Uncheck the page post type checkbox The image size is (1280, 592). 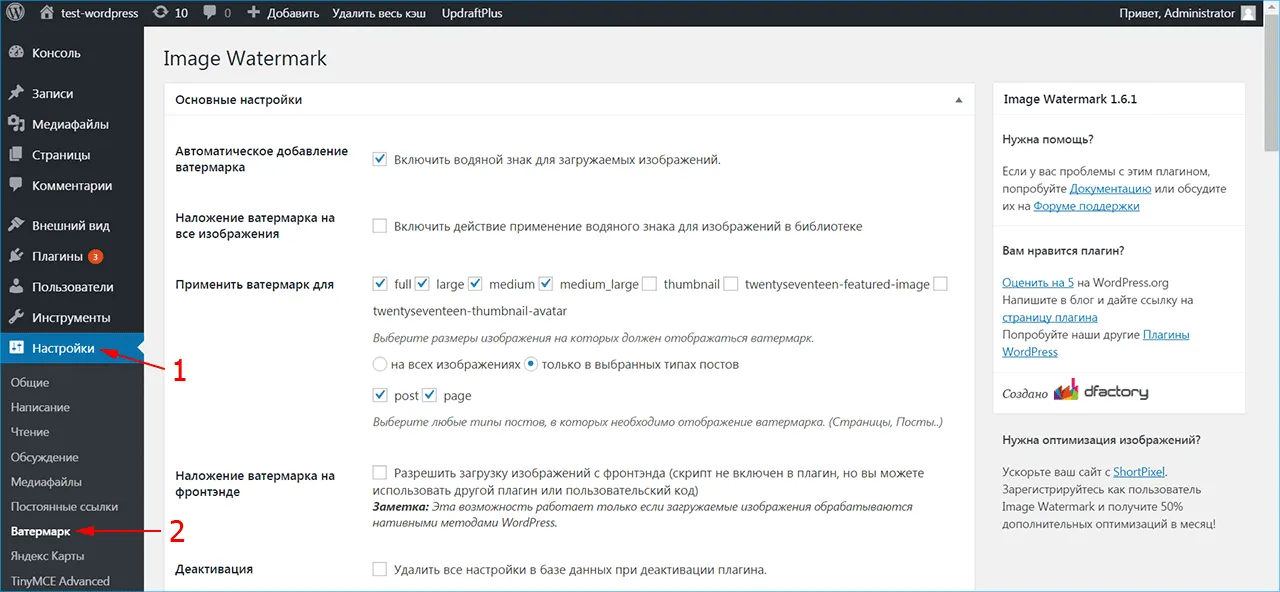click(x=430, y=395)
